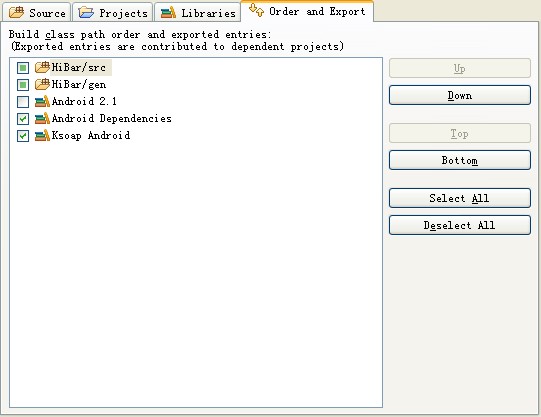This screenshot has width=541, height=417.
Task: Click the Ksoap Android library icon
Action: click(x=42, y=135)
